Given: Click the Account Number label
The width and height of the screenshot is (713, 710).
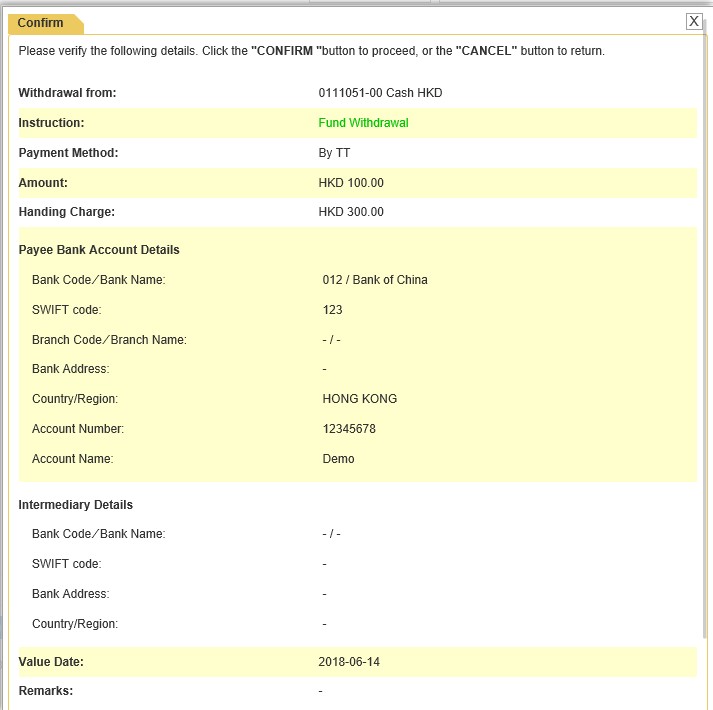Looking at the screenshot, I should (x=78, y=429).
